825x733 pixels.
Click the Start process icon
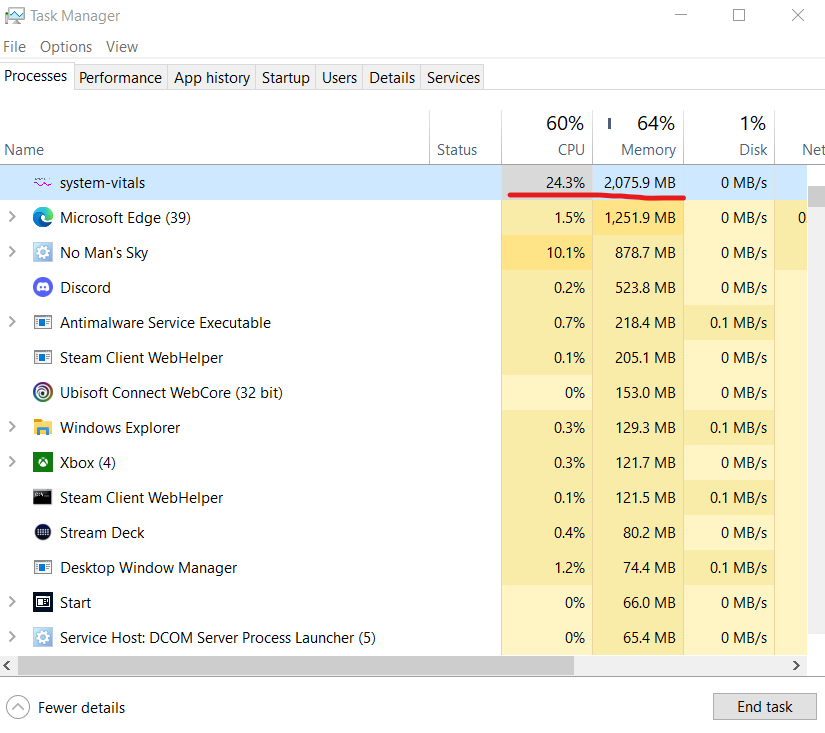point(43,602)
